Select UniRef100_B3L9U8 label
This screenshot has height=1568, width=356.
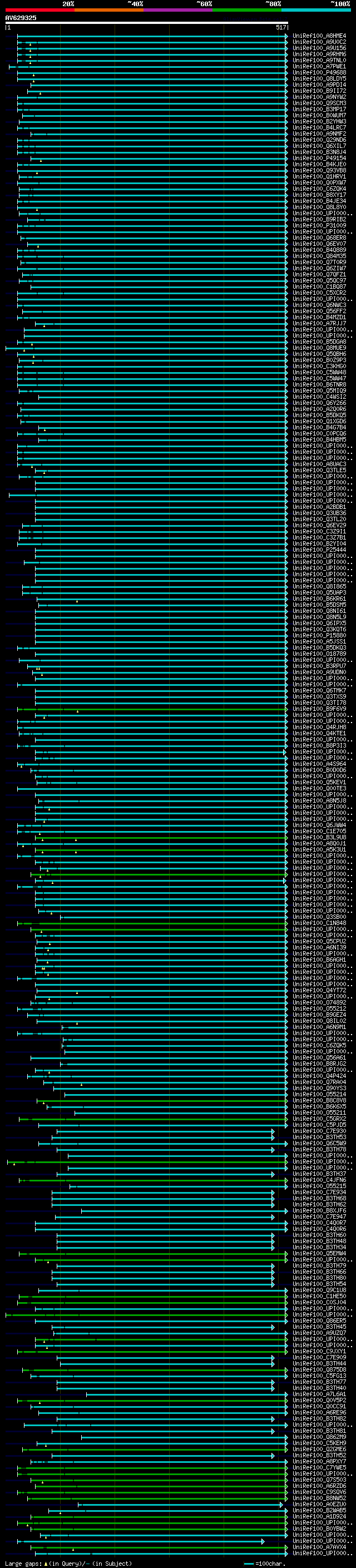(319, 838)
